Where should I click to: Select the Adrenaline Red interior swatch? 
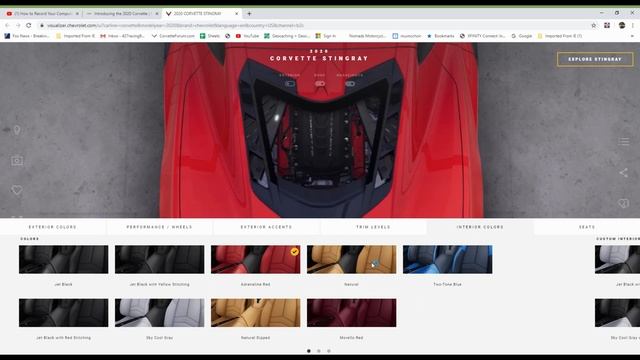click(x=256, y=260)
